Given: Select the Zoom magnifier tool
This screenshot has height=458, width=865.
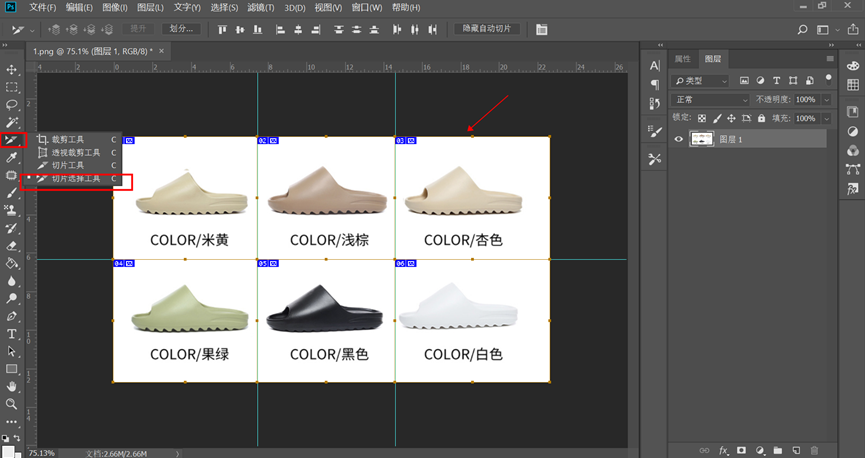Looking at the screenshot, I should tap(12, 404).
